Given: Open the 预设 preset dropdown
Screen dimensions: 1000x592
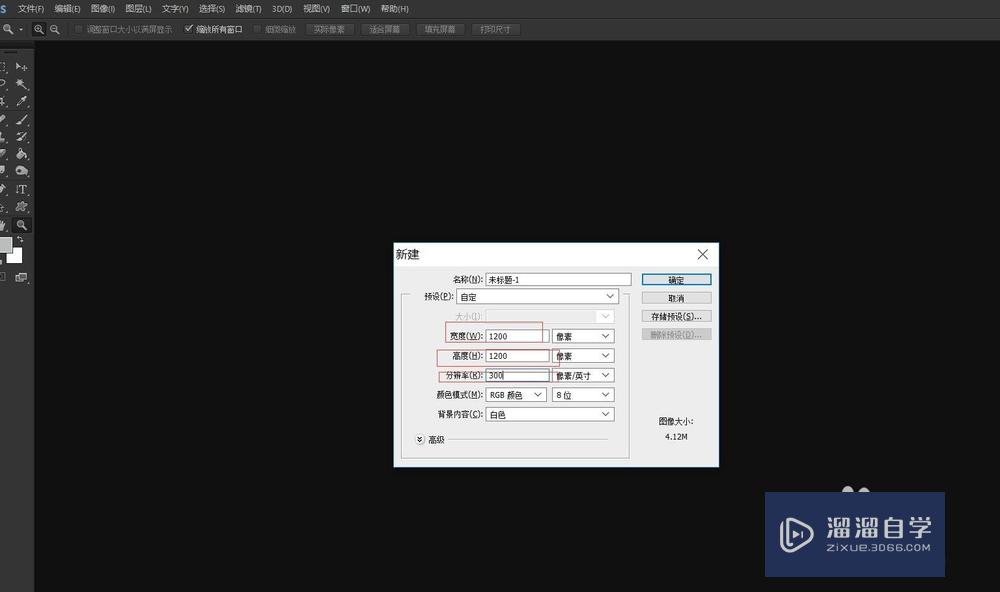Looking at the screenshot, I should [x=537, y=297].
